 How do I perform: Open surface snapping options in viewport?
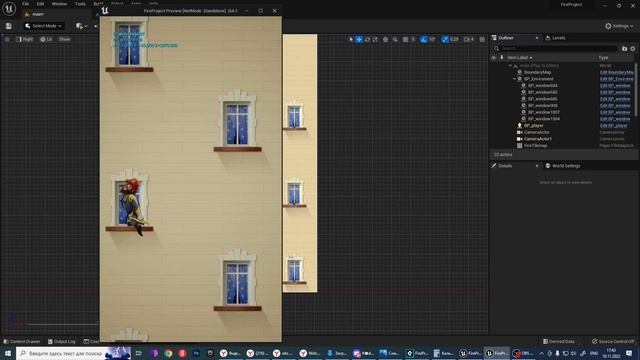pyautogui.click(x=395, y=40)
